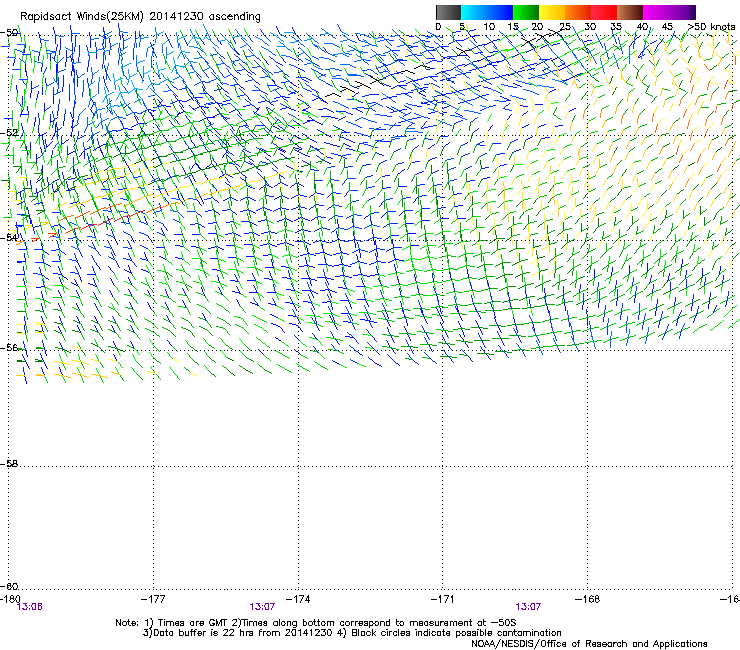
Task: Click the '13:07' time label beside -174
Action: (x=262, y=607)
